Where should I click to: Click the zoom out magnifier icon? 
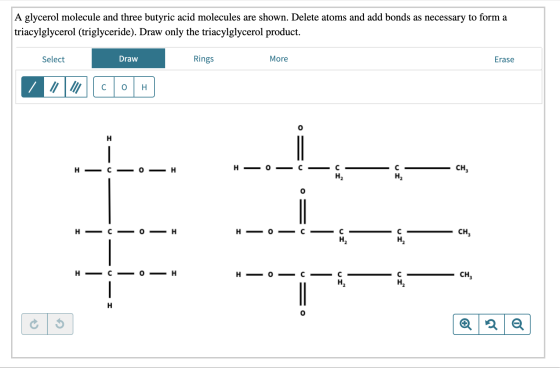[518, 324]
